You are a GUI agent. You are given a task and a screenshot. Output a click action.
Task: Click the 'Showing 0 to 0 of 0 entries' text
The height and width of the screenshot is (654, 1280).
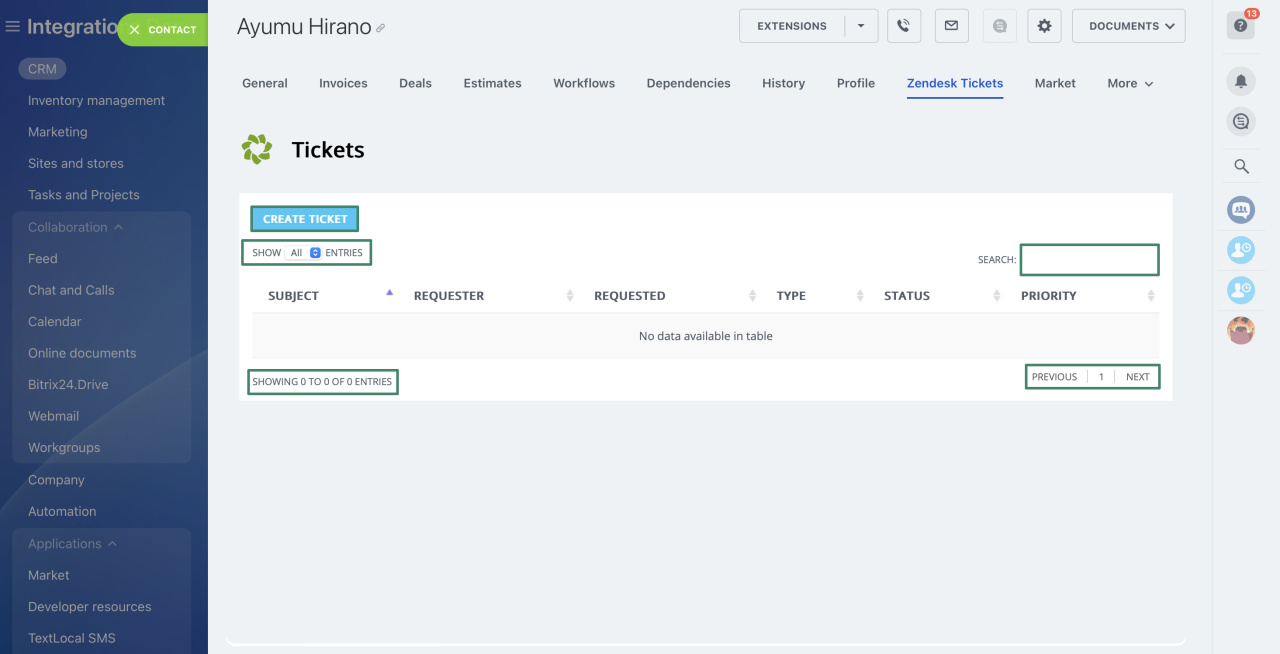[x=322, y=382]
